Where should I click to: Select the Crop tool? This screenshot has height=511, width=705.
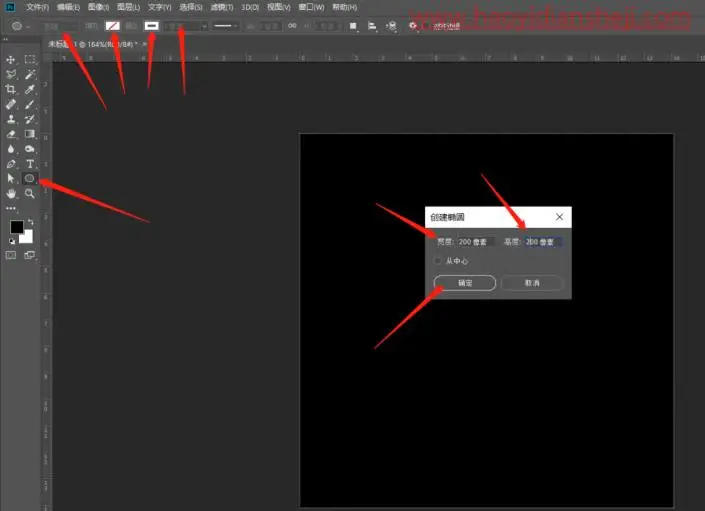point(11,89)
